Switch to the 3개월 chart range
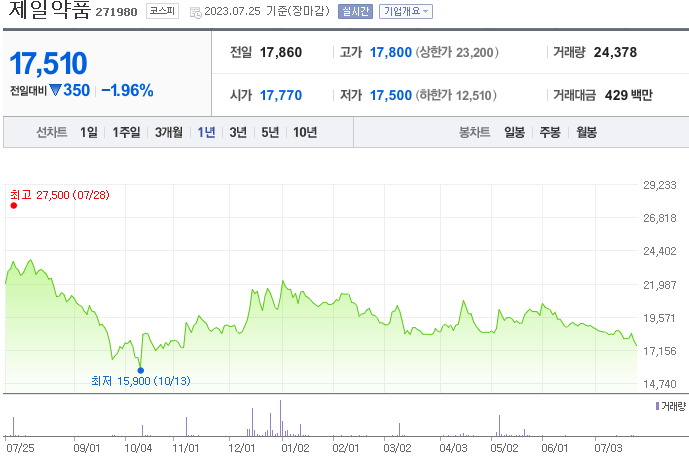The width and height of the screenshot is (689, 466). click(x=168, y=132)
